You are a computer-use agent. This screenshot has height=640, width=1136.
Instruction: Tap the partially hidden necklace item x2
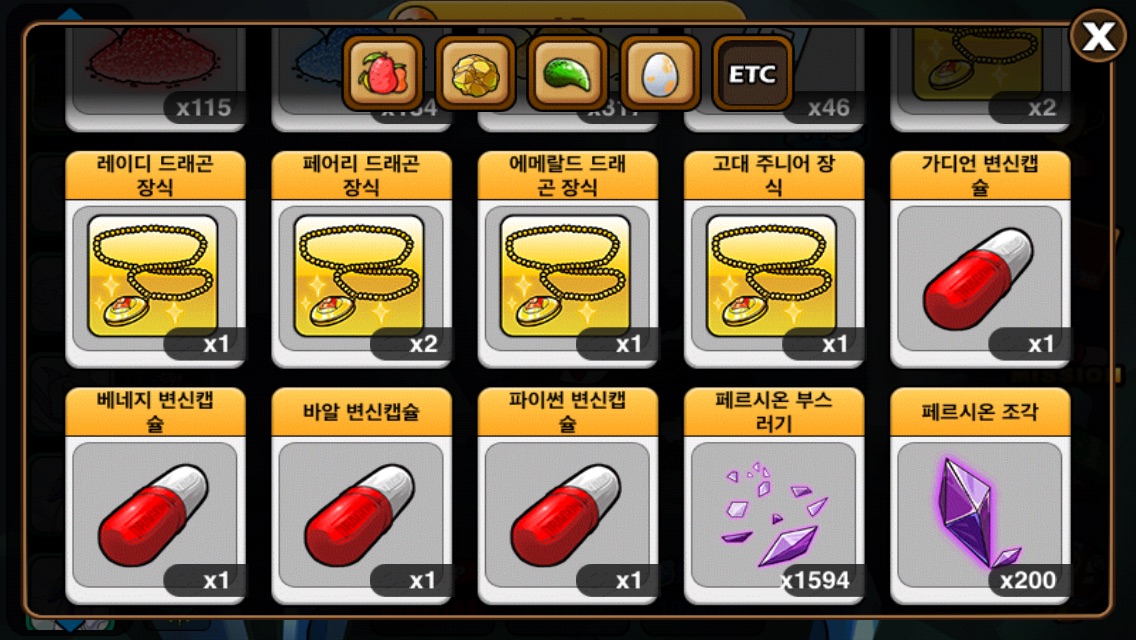980,80
